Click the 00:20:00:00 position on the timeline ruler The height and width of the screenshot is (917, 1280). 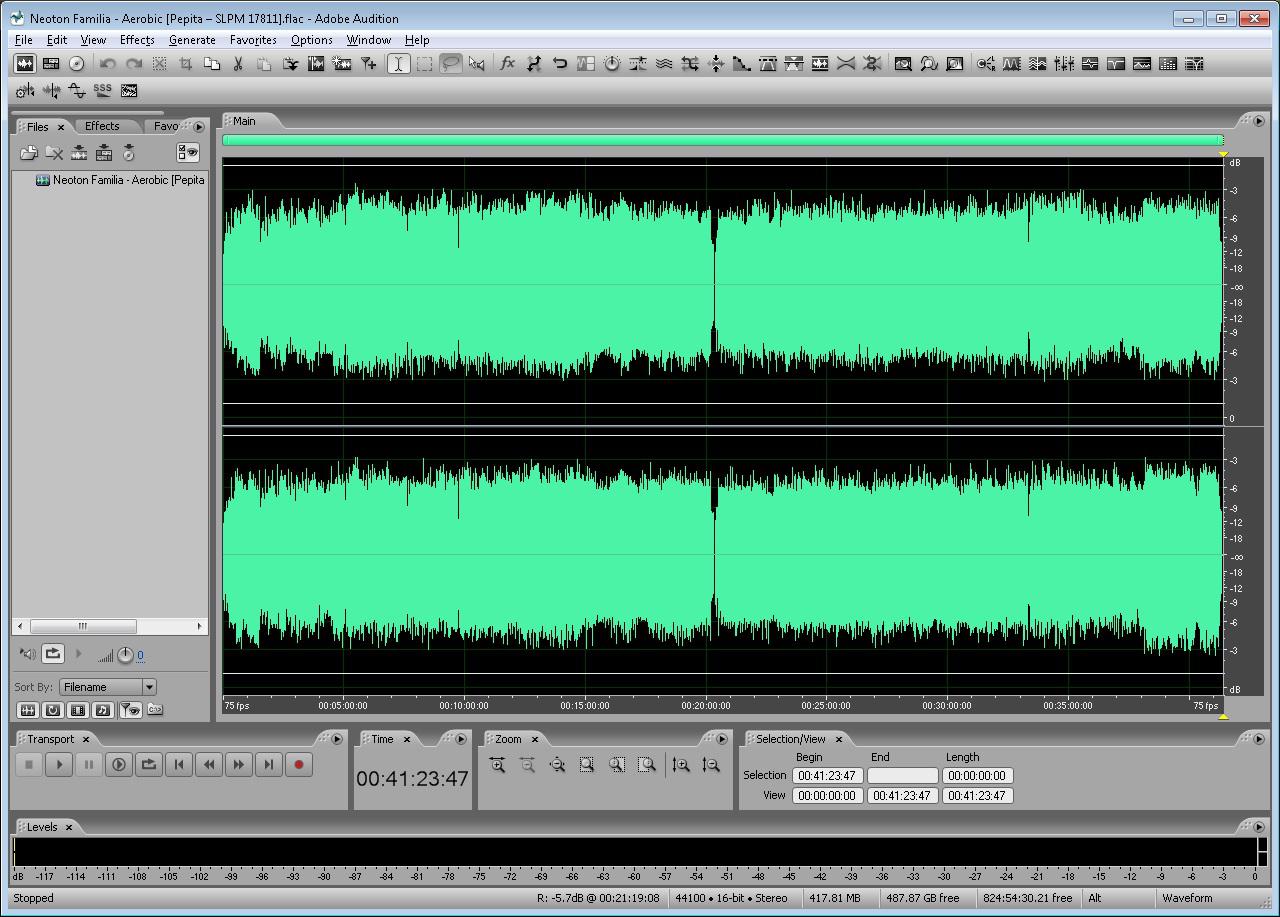(x=706, y=705)
